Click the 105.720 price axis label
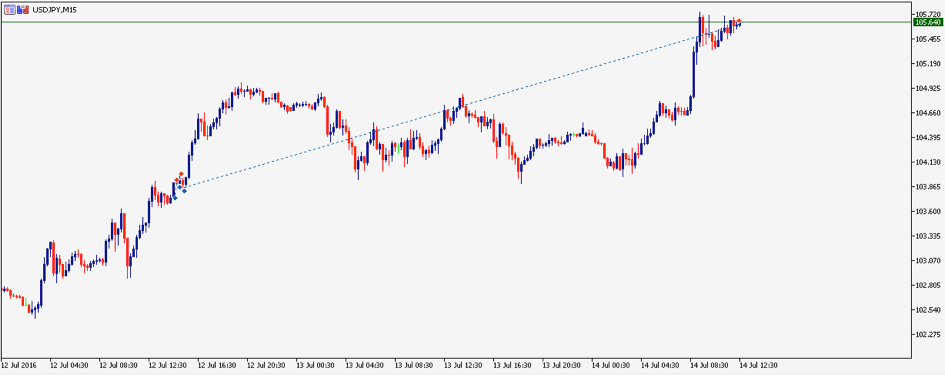Image resolution: width=945 pixels, height=375 pixels. (x=928, y=14)
